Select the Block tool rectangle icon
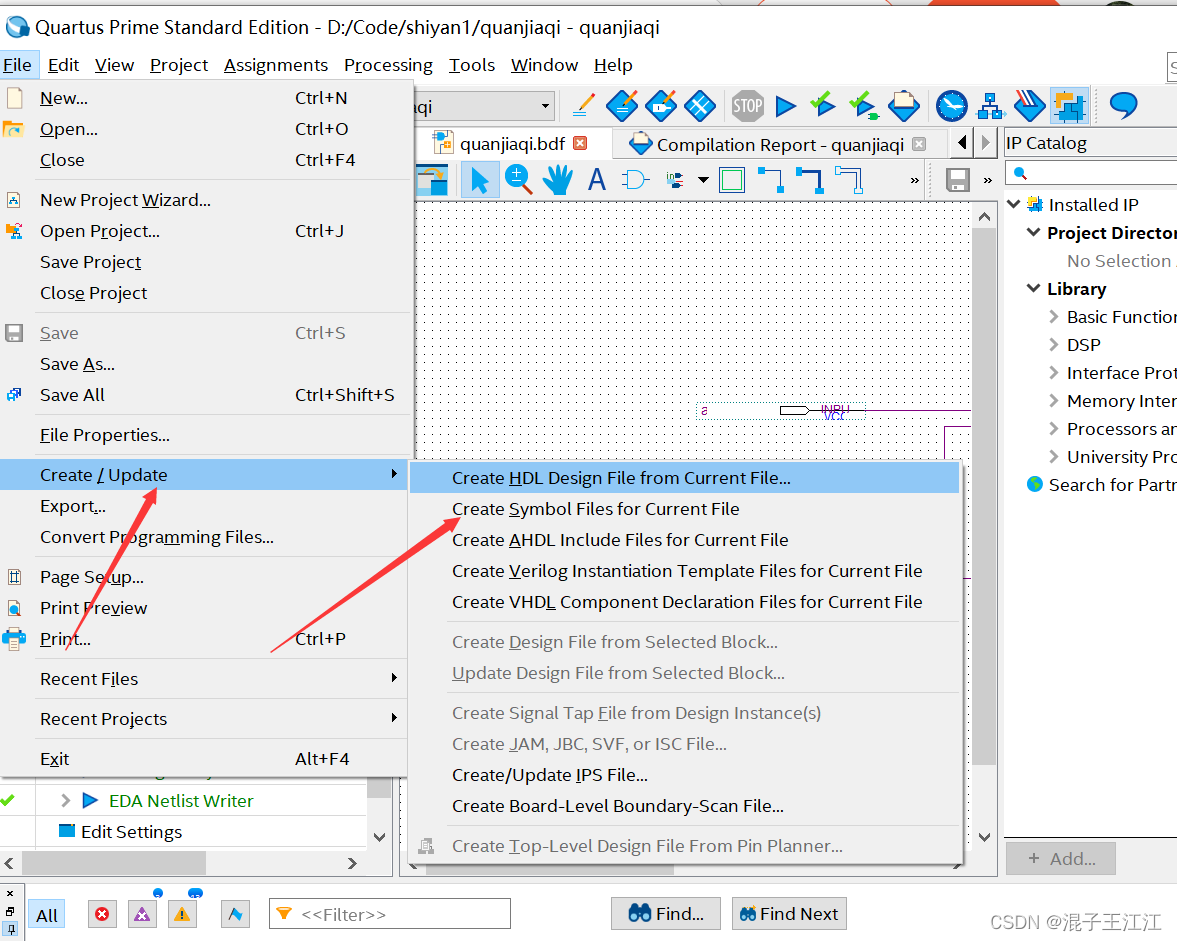This screenshot has height=941, width=1177. click(x=731, y=180)
